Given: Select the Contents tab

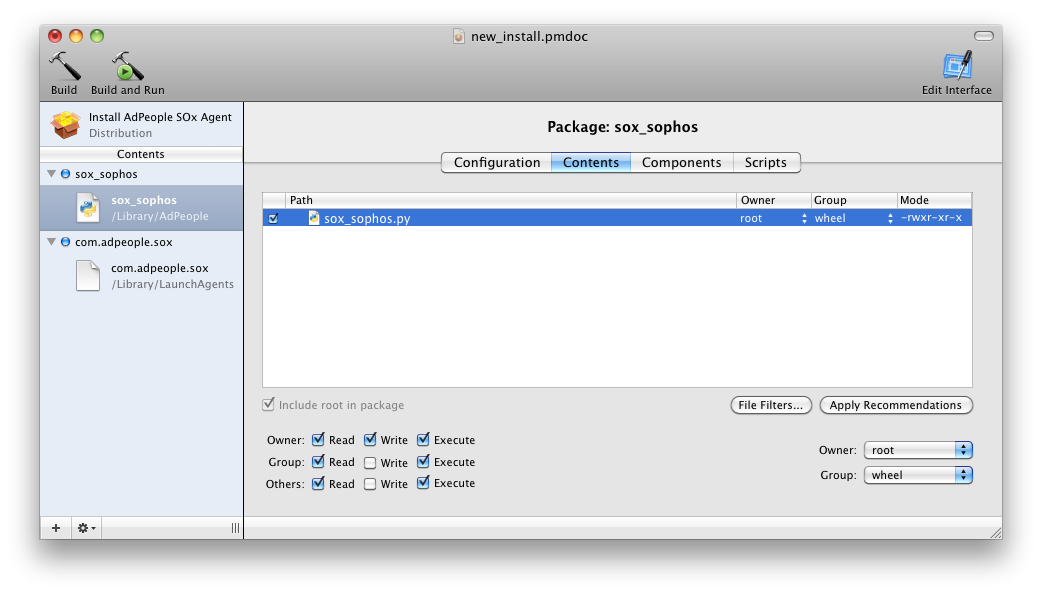Looking at the screenshot, I should pyautogui.click(x=591, y=162).
